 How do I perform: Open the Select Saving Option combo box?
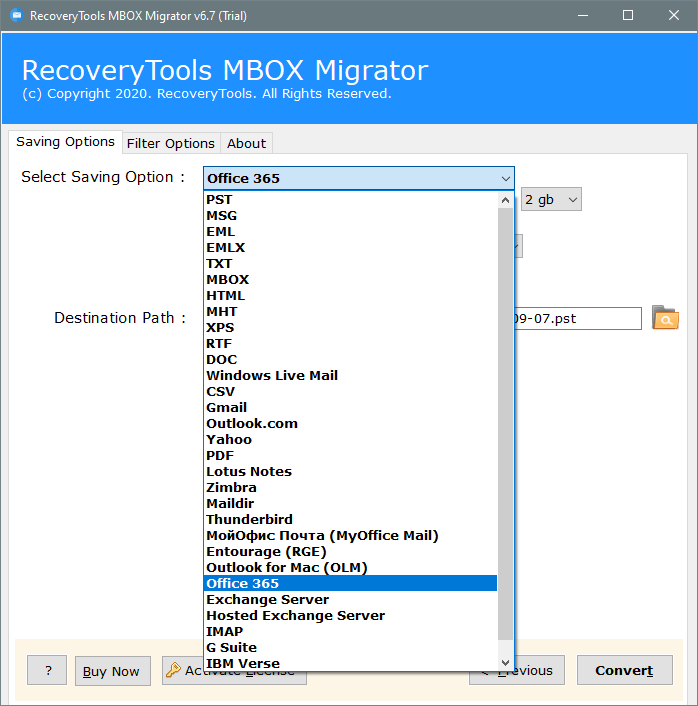pos(358,178)
